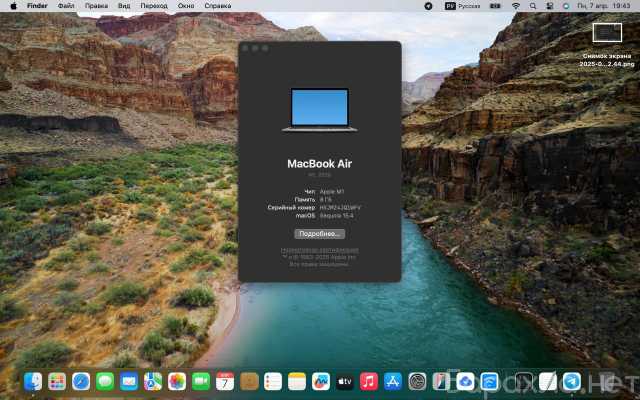Open Spotlight search magnifier icon

pos(533,6)
